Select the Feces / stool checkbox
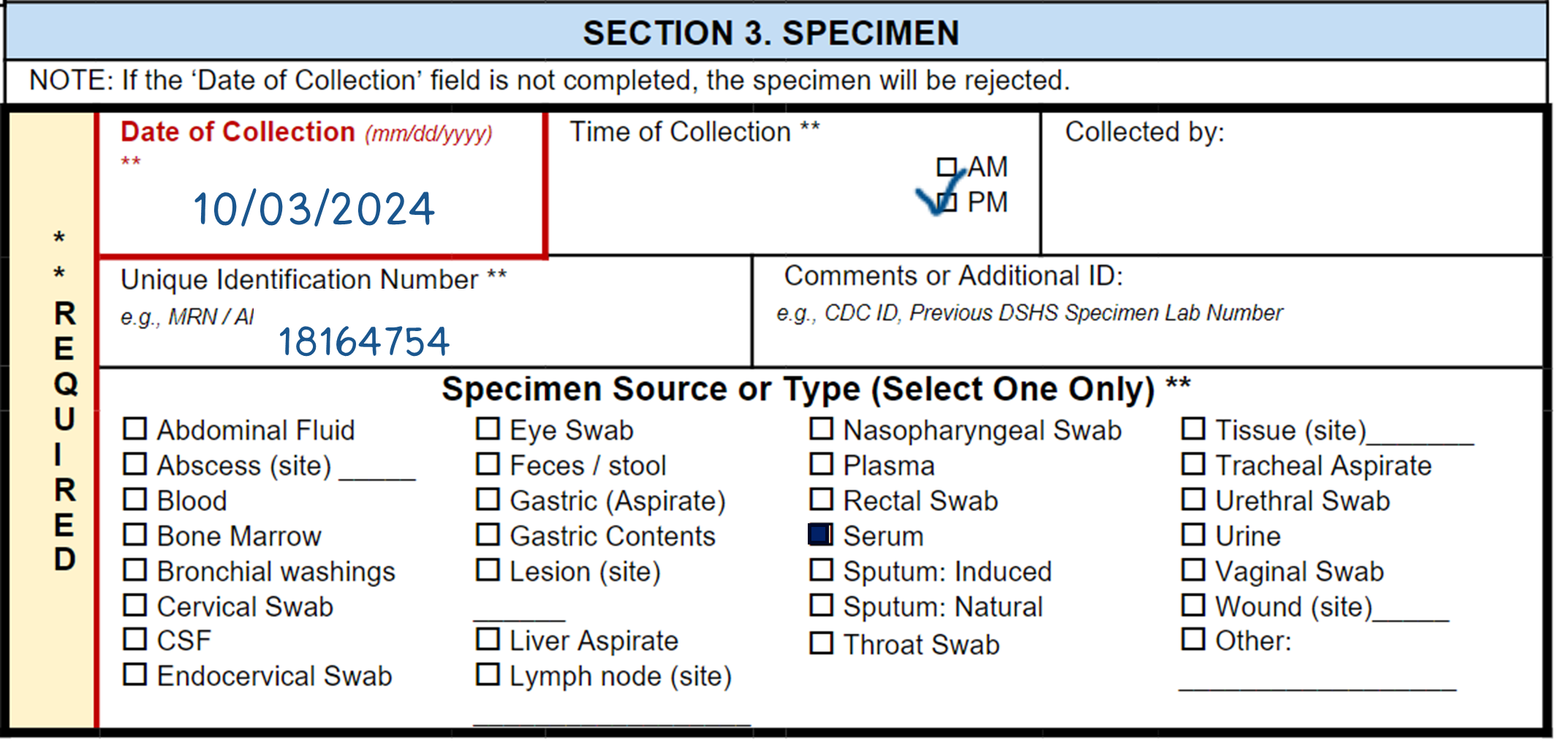The width and height of the screenshot is (1568, 744). [488, 464]
